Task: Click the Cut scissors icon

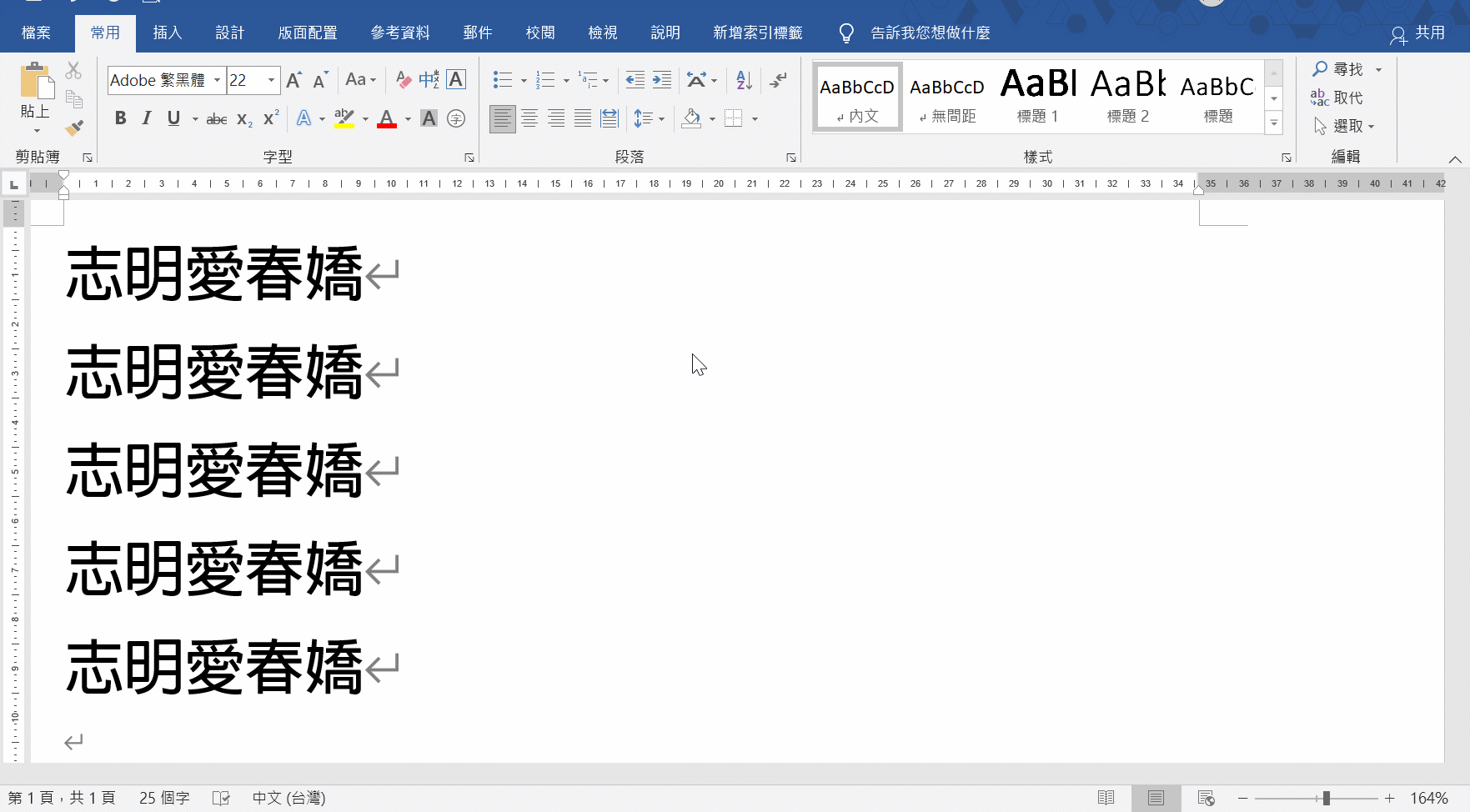Action: pos(73,70)
